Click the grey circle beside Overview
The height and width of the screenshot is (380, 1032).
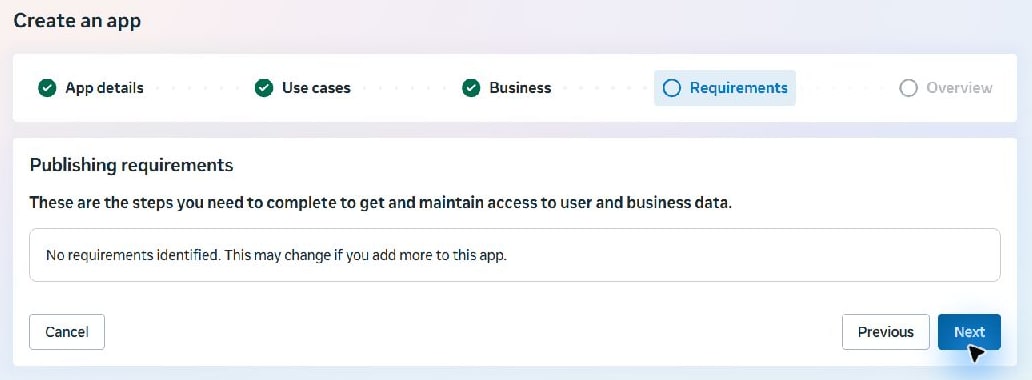pyautogui.click(x=908, y=88)
